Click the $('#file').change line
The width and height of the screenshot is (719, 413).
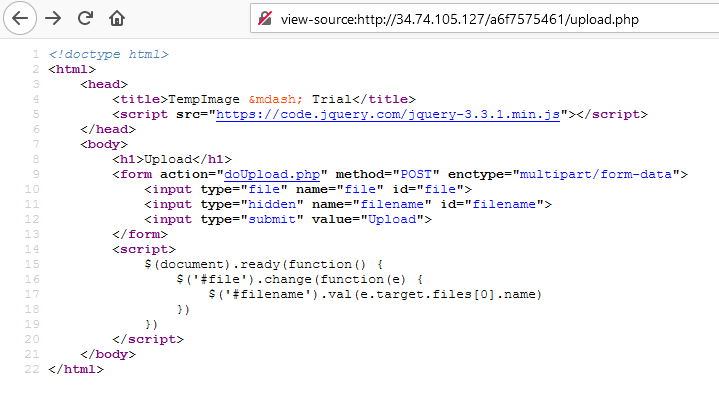click(x=299, y=279)
